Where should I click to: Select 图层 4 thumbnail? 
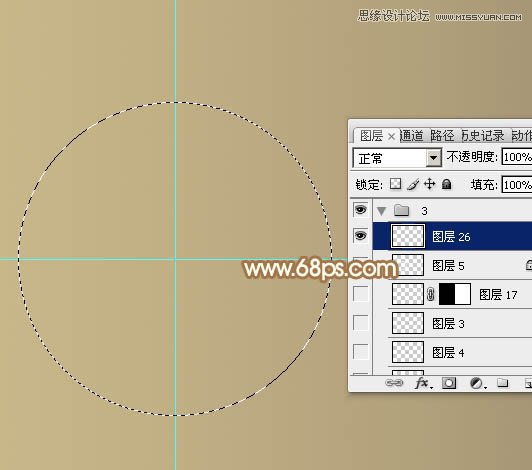pyautogui.click(x=408, y=352)
